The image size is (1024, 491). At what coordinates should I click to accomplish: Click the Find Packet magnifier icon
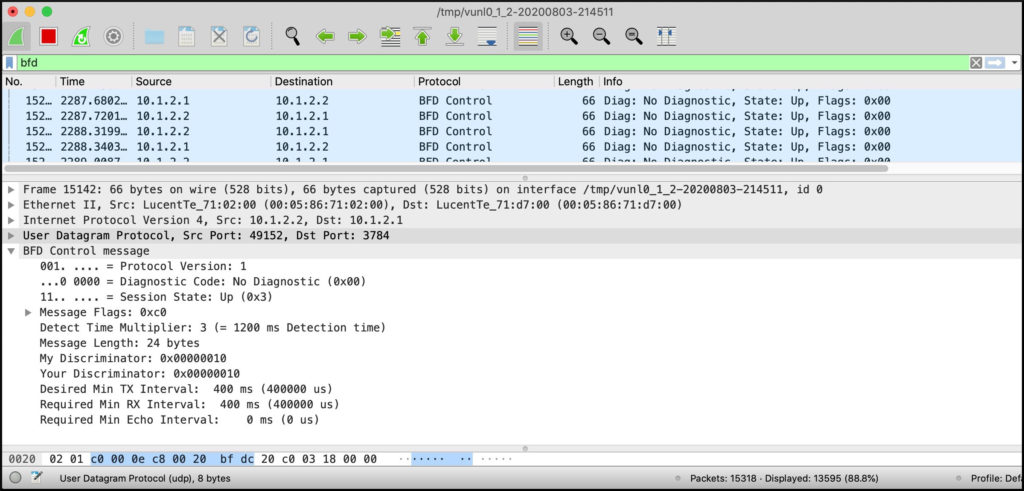pos(292,36)
